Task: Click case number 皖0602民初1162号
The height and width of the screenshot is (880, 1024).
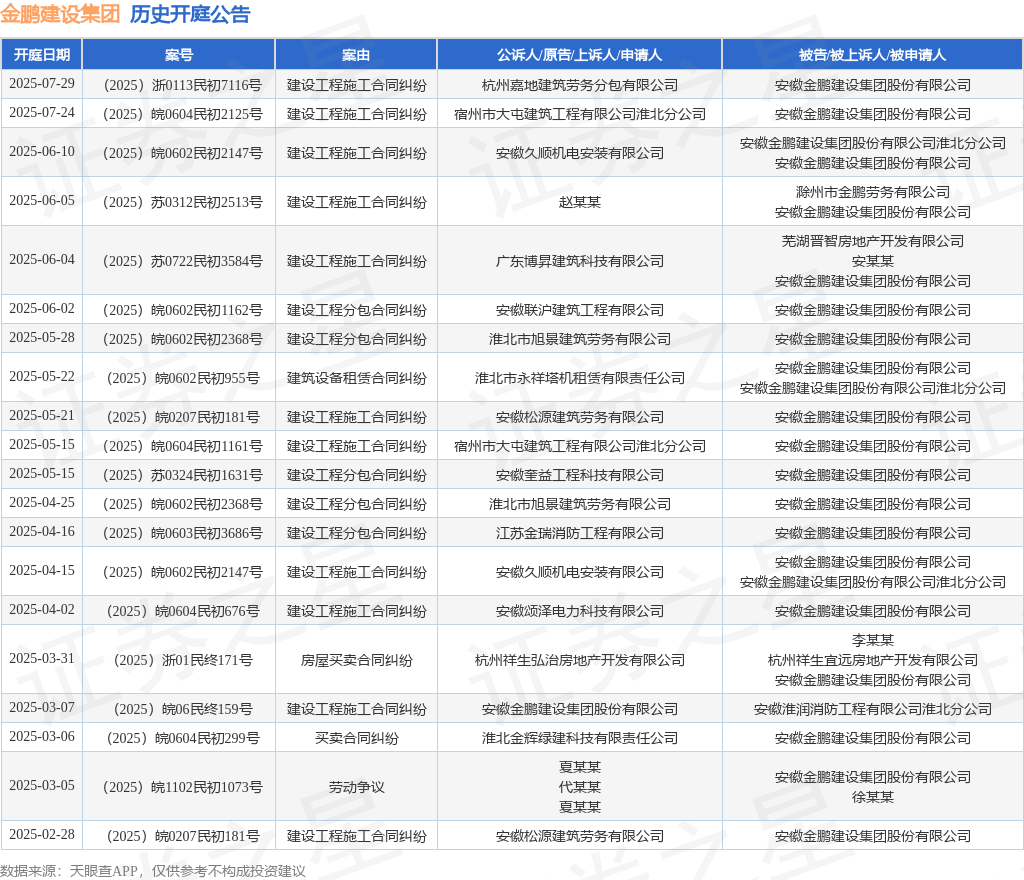Action: tap(183, 310)
